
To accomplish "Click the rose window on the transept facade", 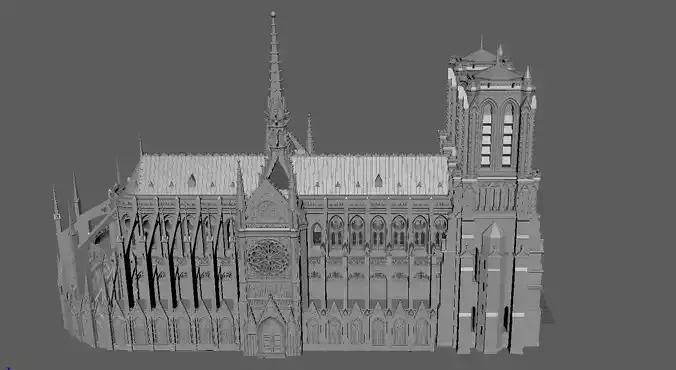I will pyautogui.click(x=268, y=257).
